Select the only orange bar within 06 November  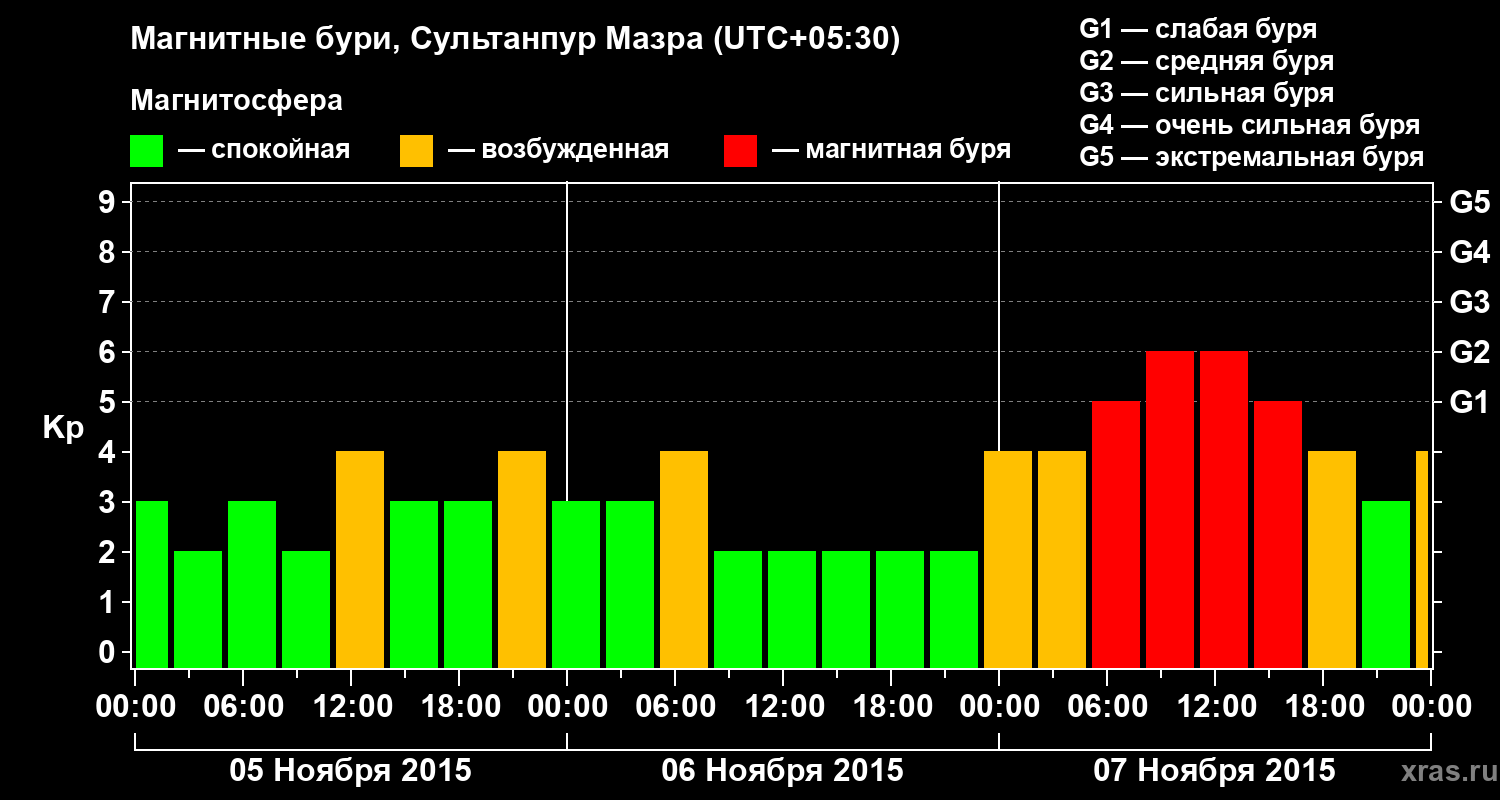coord(684,560)
